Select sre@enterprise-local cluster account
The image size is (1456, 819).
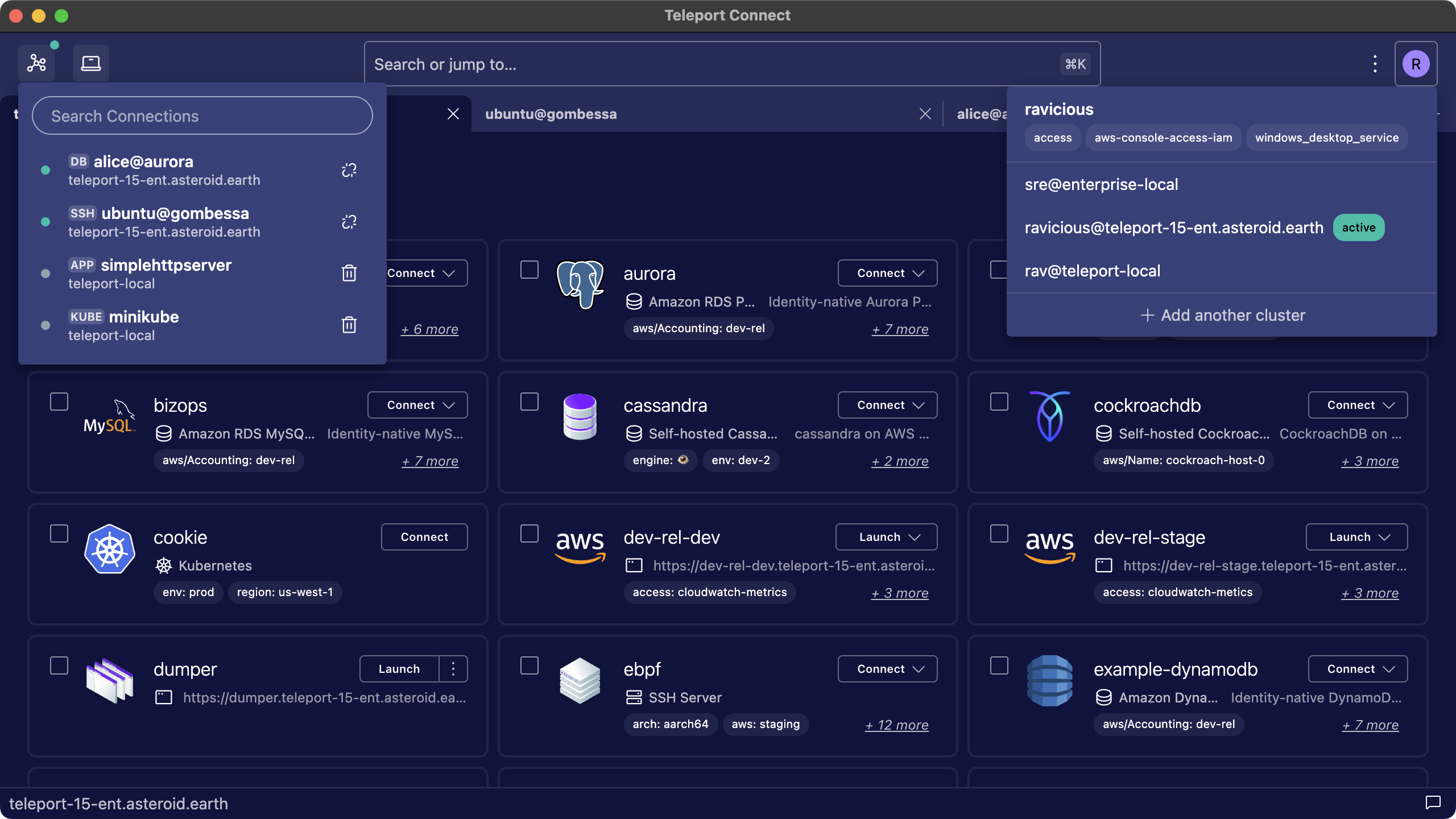(1101, 184)
